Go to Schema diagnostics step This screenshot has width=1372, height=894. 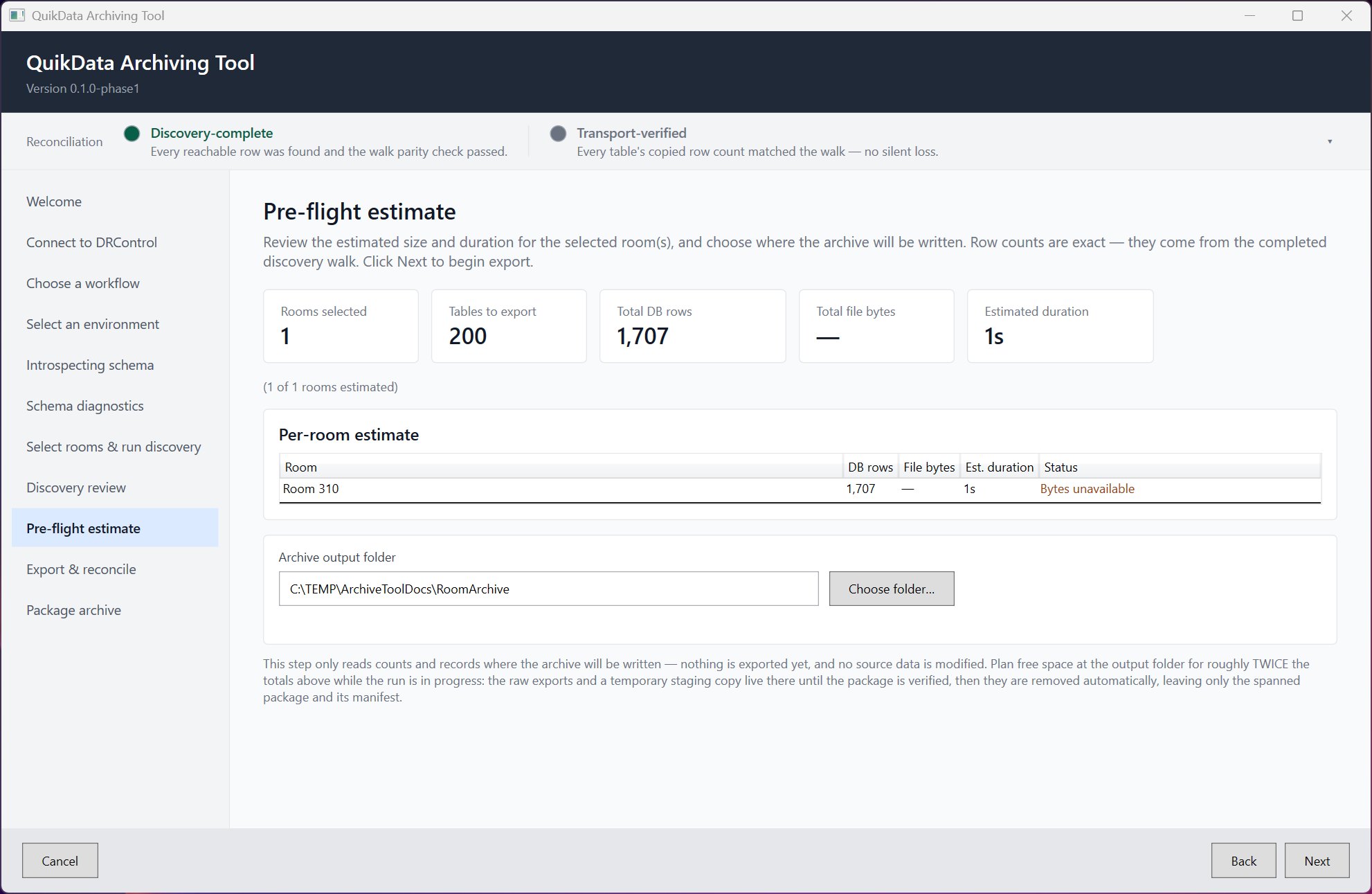click(115, 406)
